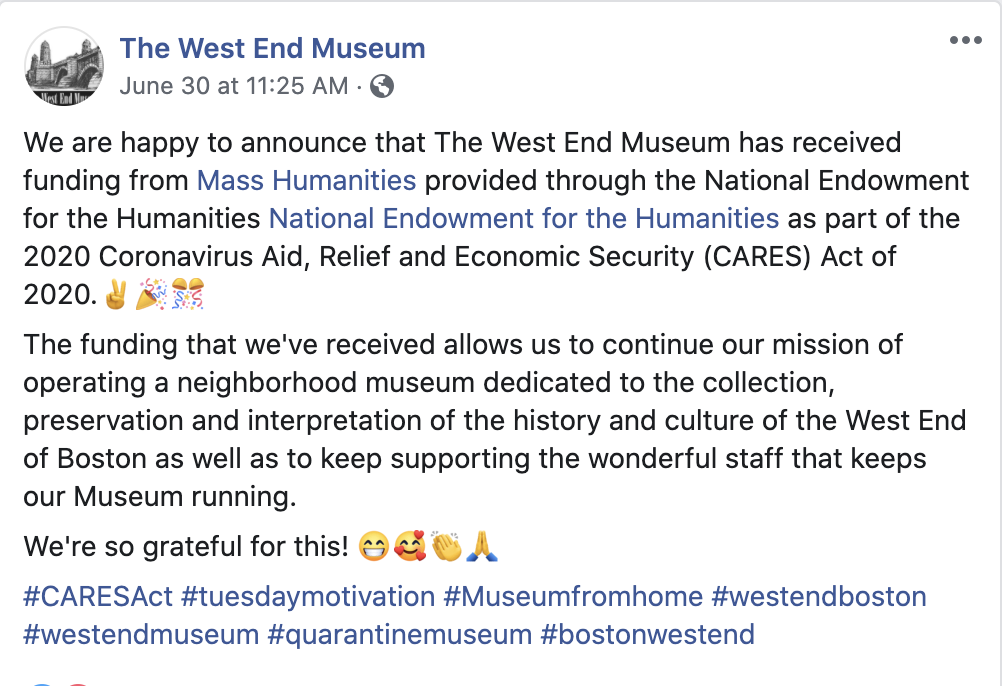The width and height of the screenshot is (1002, 686).
Task: Browse the #bostonwestend hashtag
Action: [x=648, y=634]
